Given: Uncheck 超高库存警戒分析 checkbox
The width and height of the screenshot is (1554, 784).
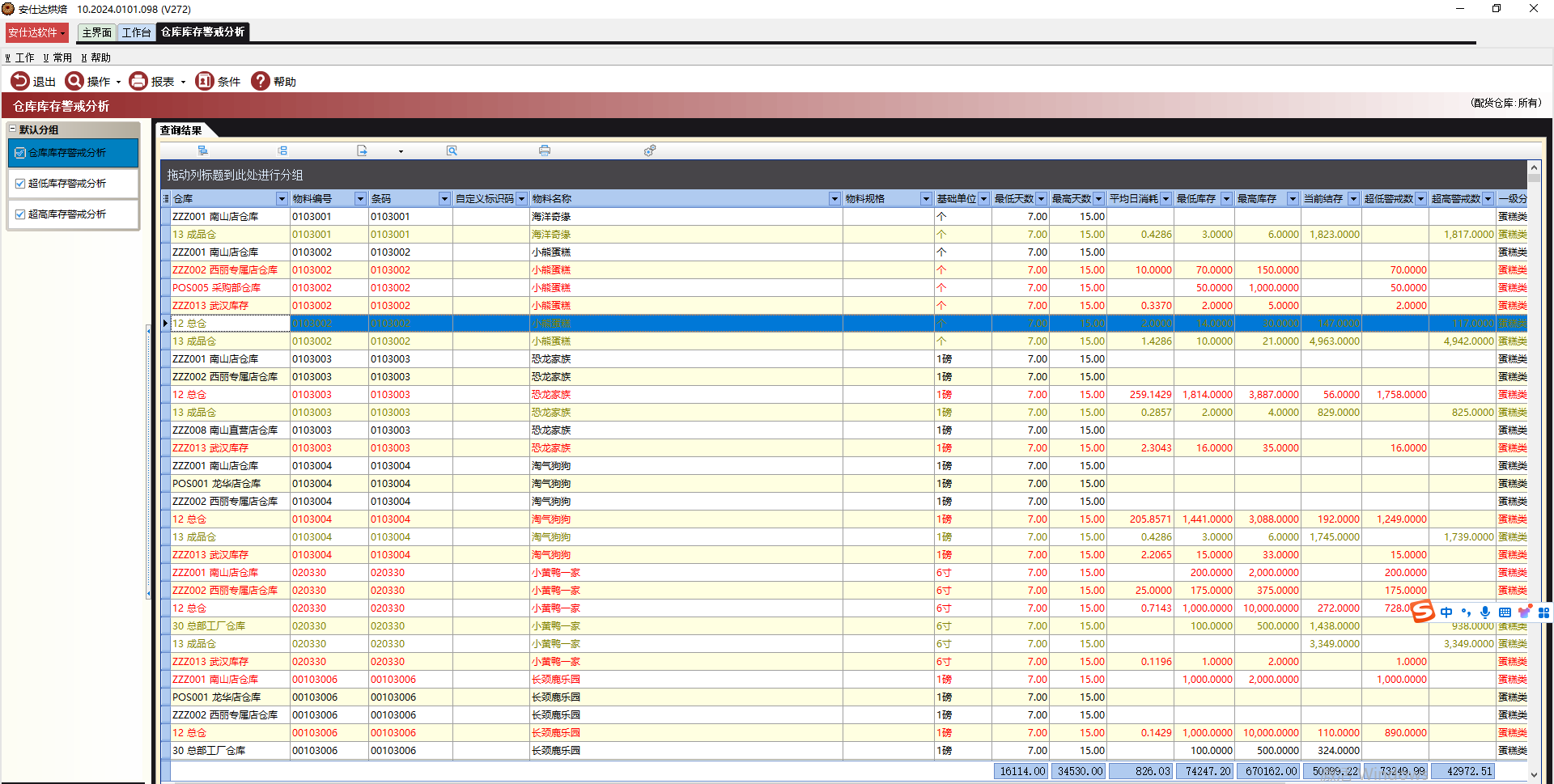Looking at the screenshot, I should pos(20,214).
